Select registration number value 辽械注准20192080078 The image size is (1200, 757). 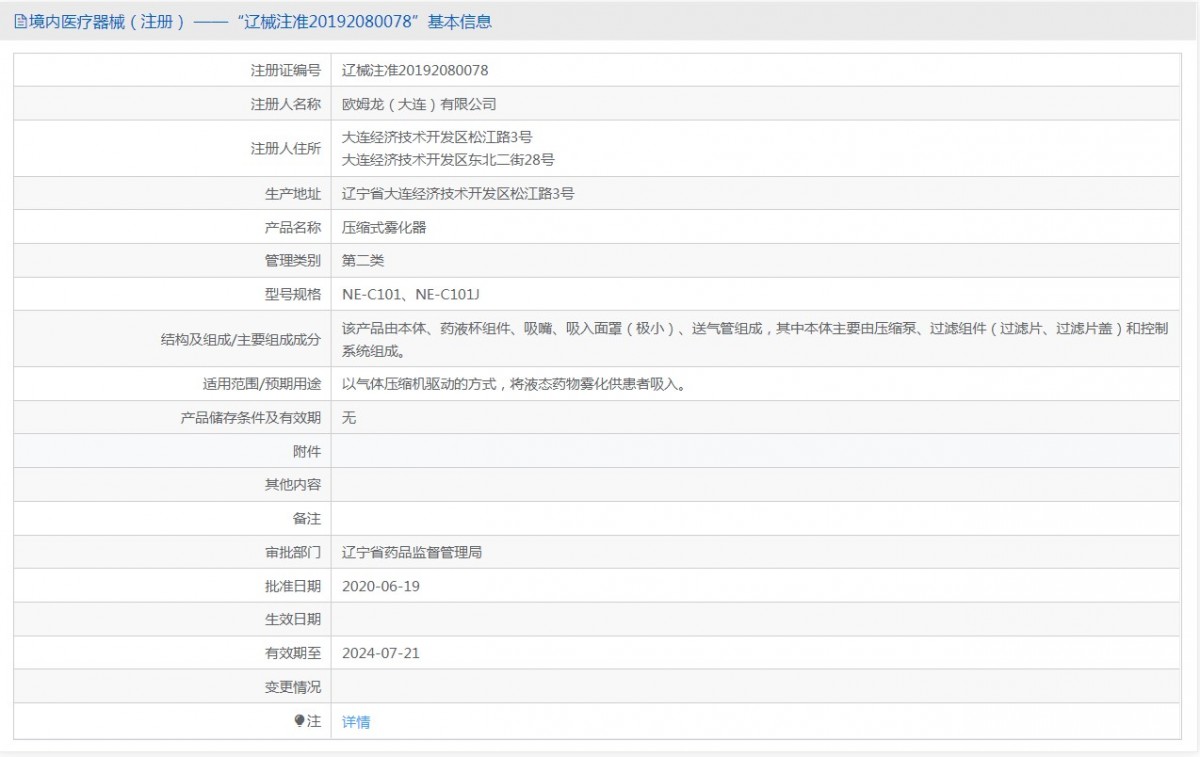click(x=415, y=70)
